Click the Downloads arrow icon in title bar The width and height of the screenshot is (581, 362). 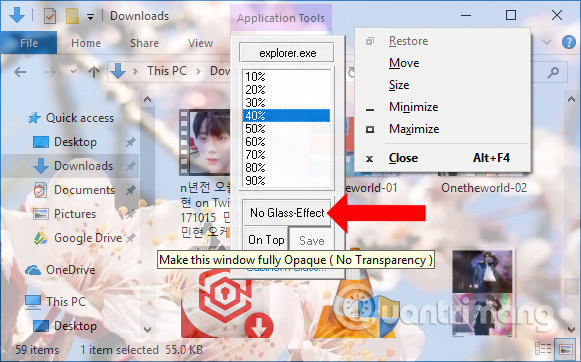[x=17, y=16]
